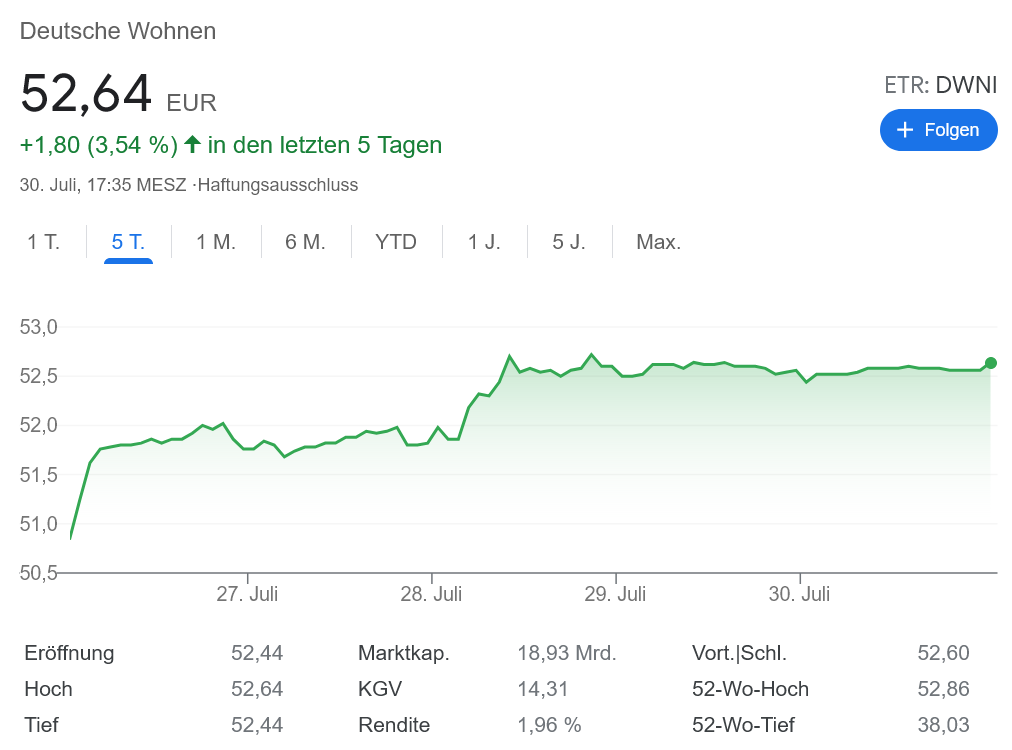Show the 5 J. chart range
Viewport: 1012px width, 750px height.
(x=569, y=242)
